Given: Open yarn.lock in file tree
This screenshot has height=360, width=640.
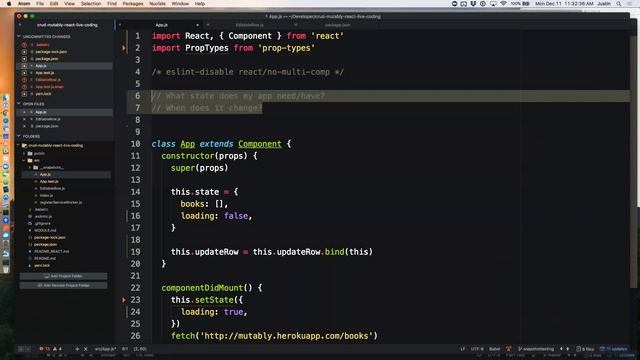Looking at the screenshot, I should click(42, 265).
